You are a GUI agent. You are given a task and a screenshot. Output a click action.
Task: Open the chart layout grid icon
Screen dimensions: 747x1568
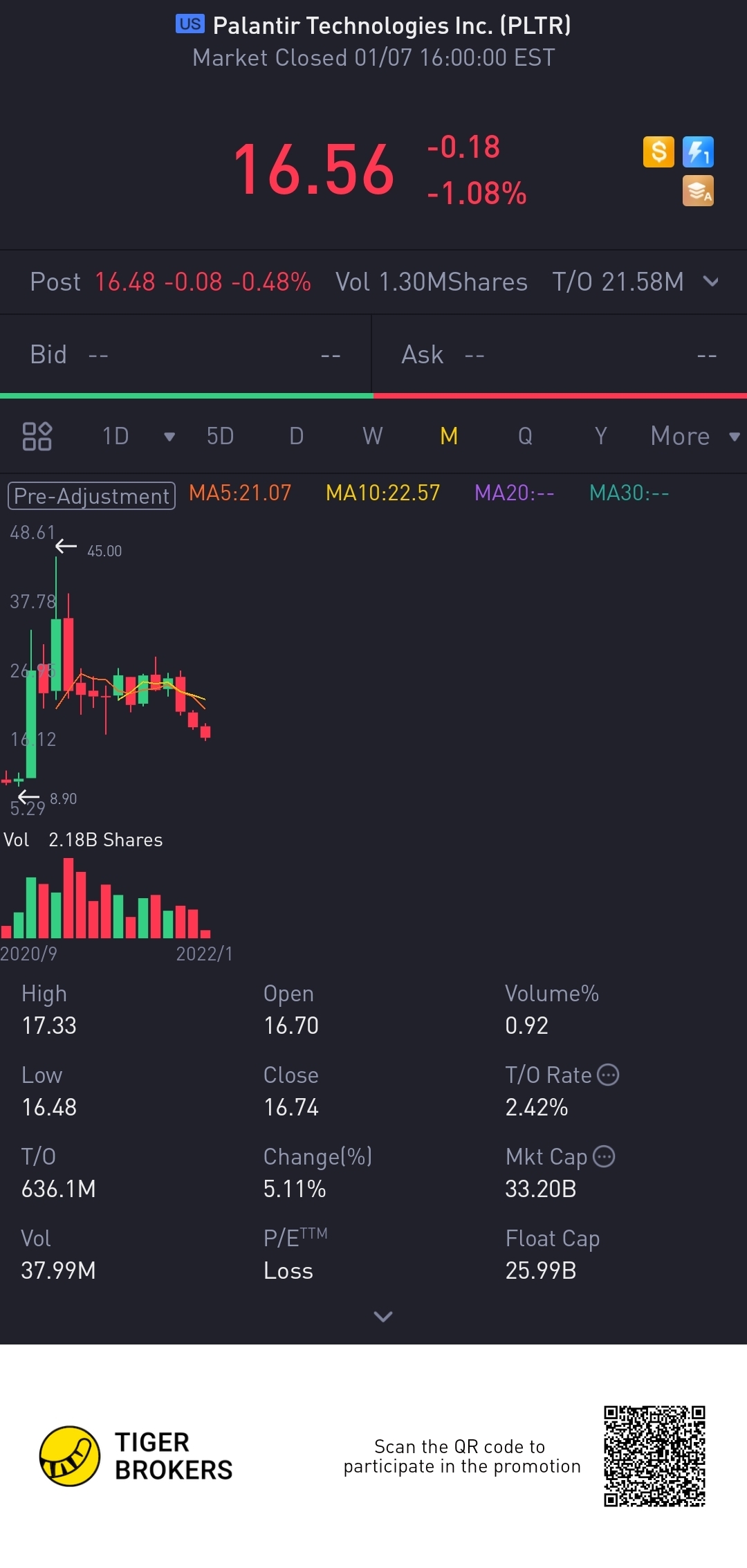click(37, 436)
